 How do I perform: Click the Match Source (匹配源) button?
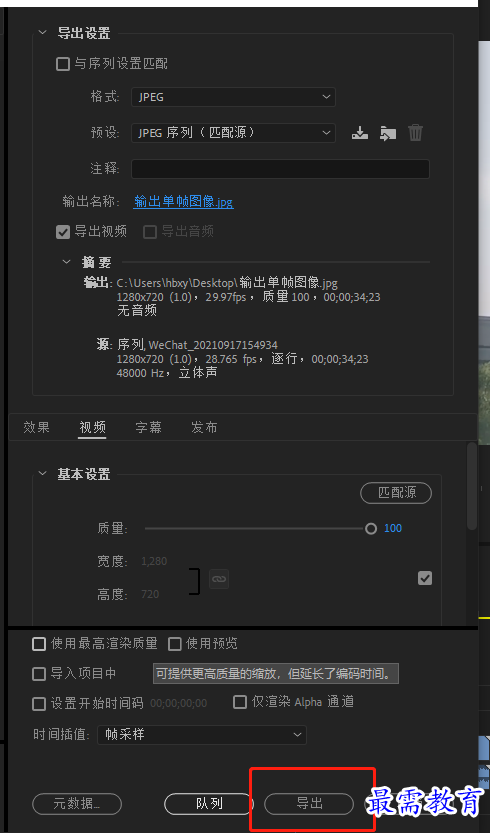click(396, 493)
